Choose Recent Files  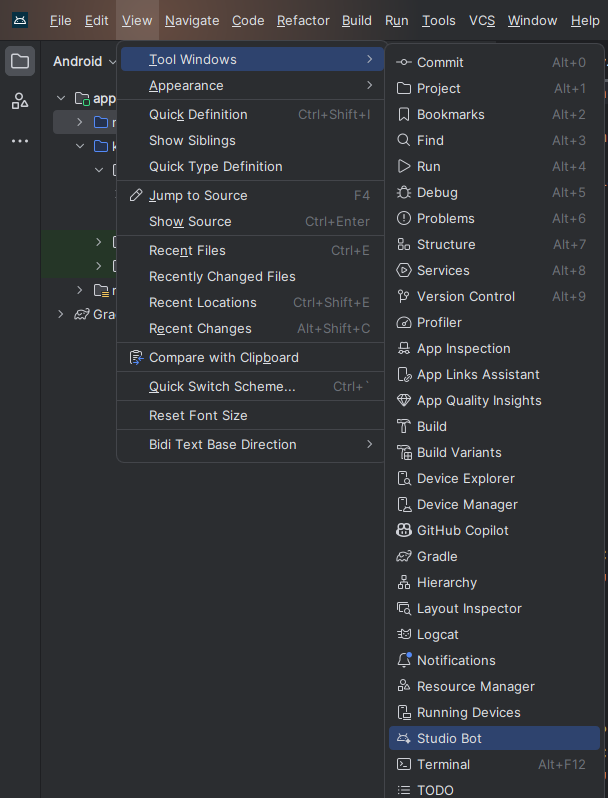pos(252,250)
